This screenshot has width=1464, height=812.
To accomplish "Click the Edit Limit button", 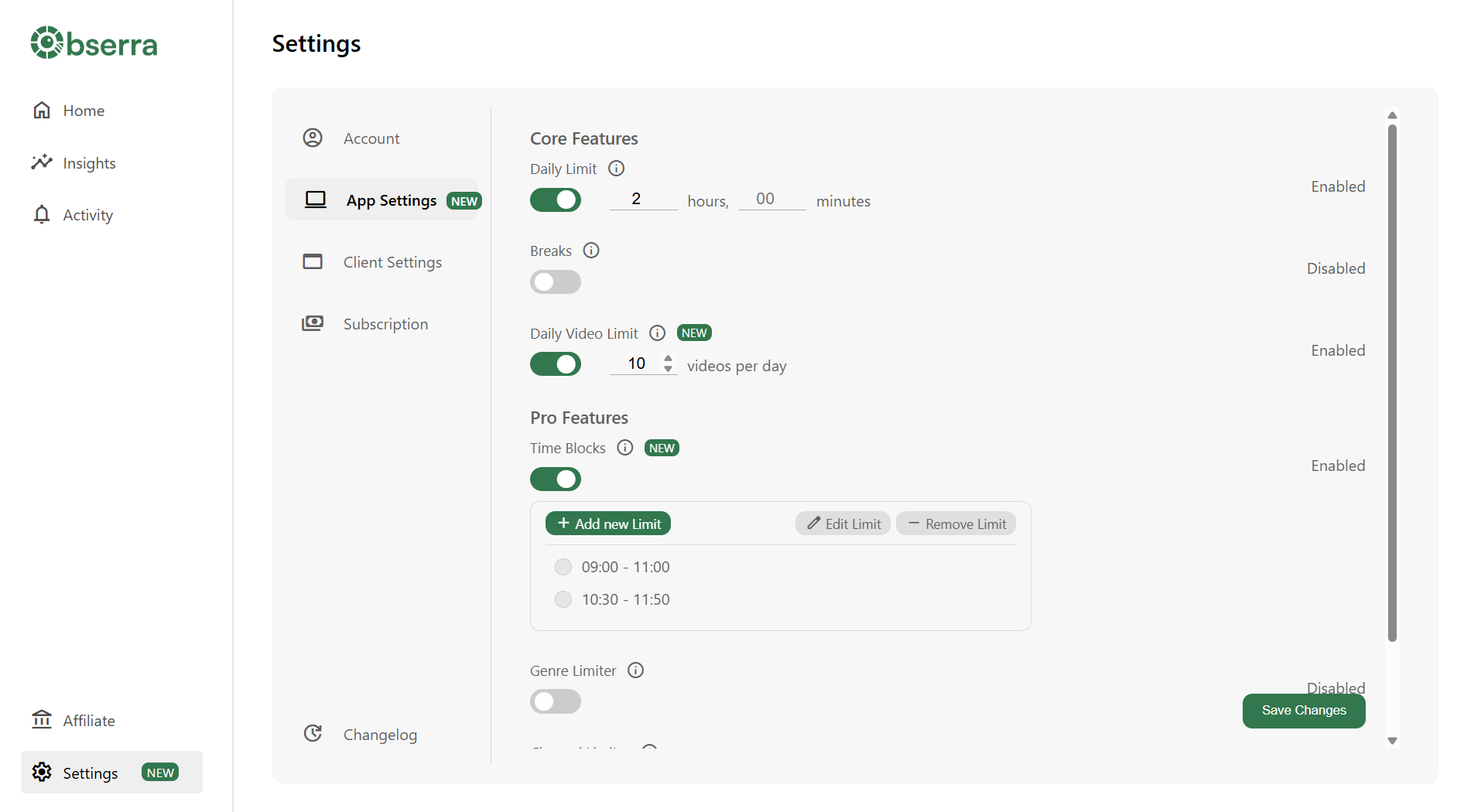I will (x=843, y=524).
